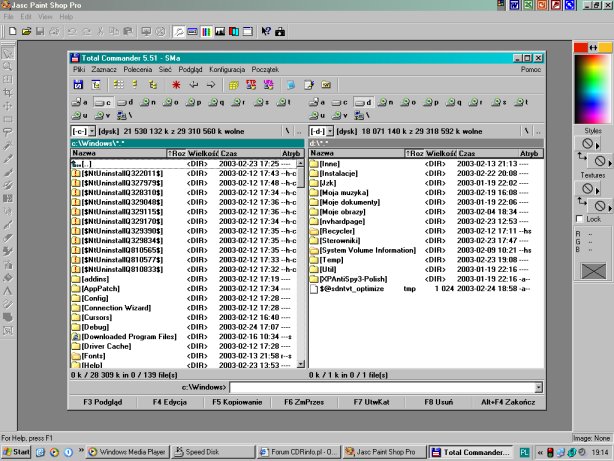Open the Polecenia menu
614x461 pixels.
pos(137,69)
